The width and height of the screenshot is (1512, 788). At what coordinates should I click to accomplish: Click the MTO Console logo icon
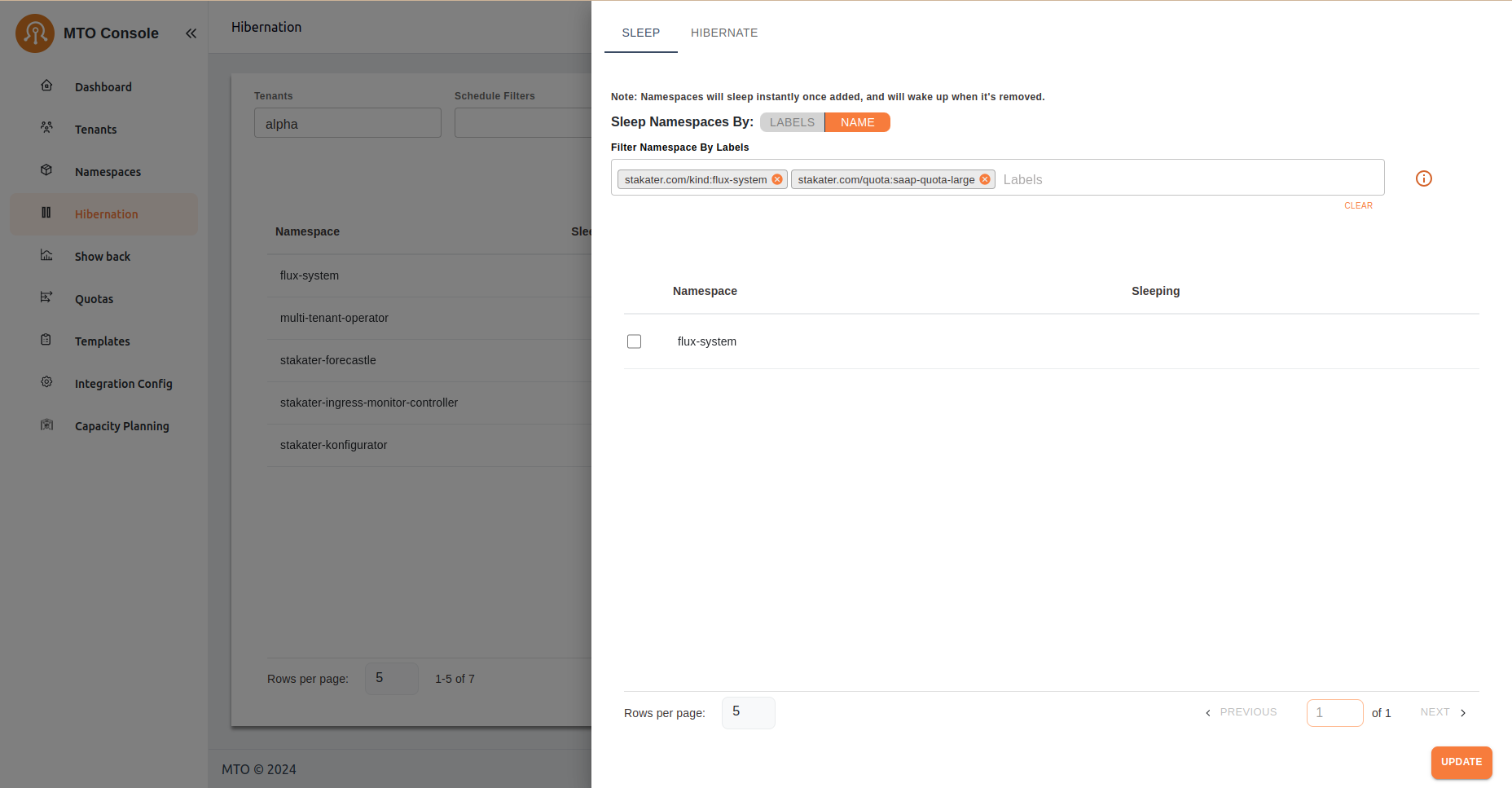tap(35, 33)
